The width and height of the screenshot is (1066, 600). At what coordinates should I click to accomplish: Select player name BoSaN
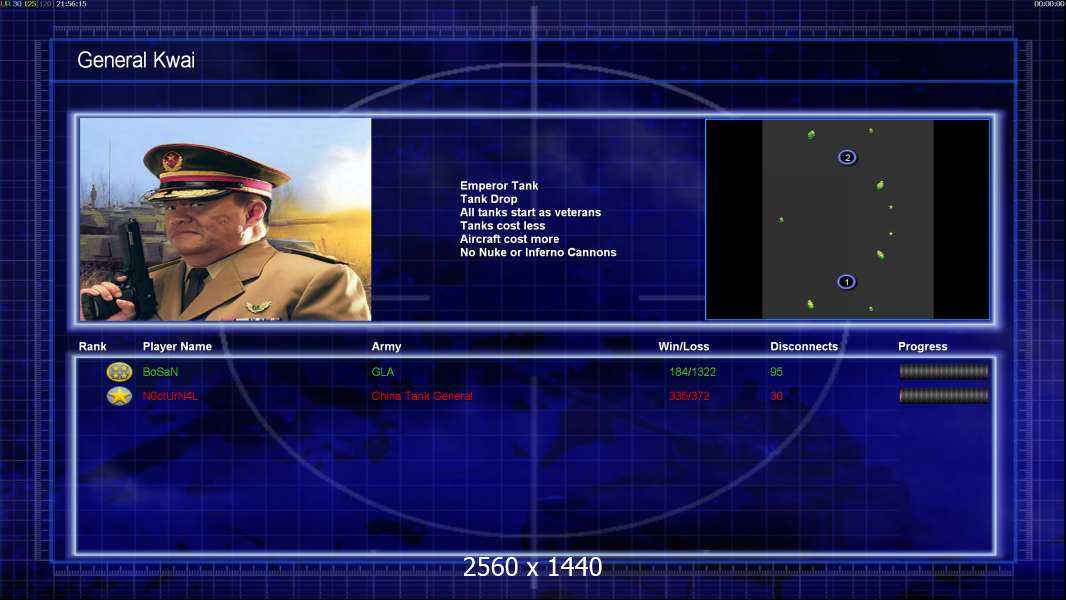pyautogui.click(x=160, y=372)
